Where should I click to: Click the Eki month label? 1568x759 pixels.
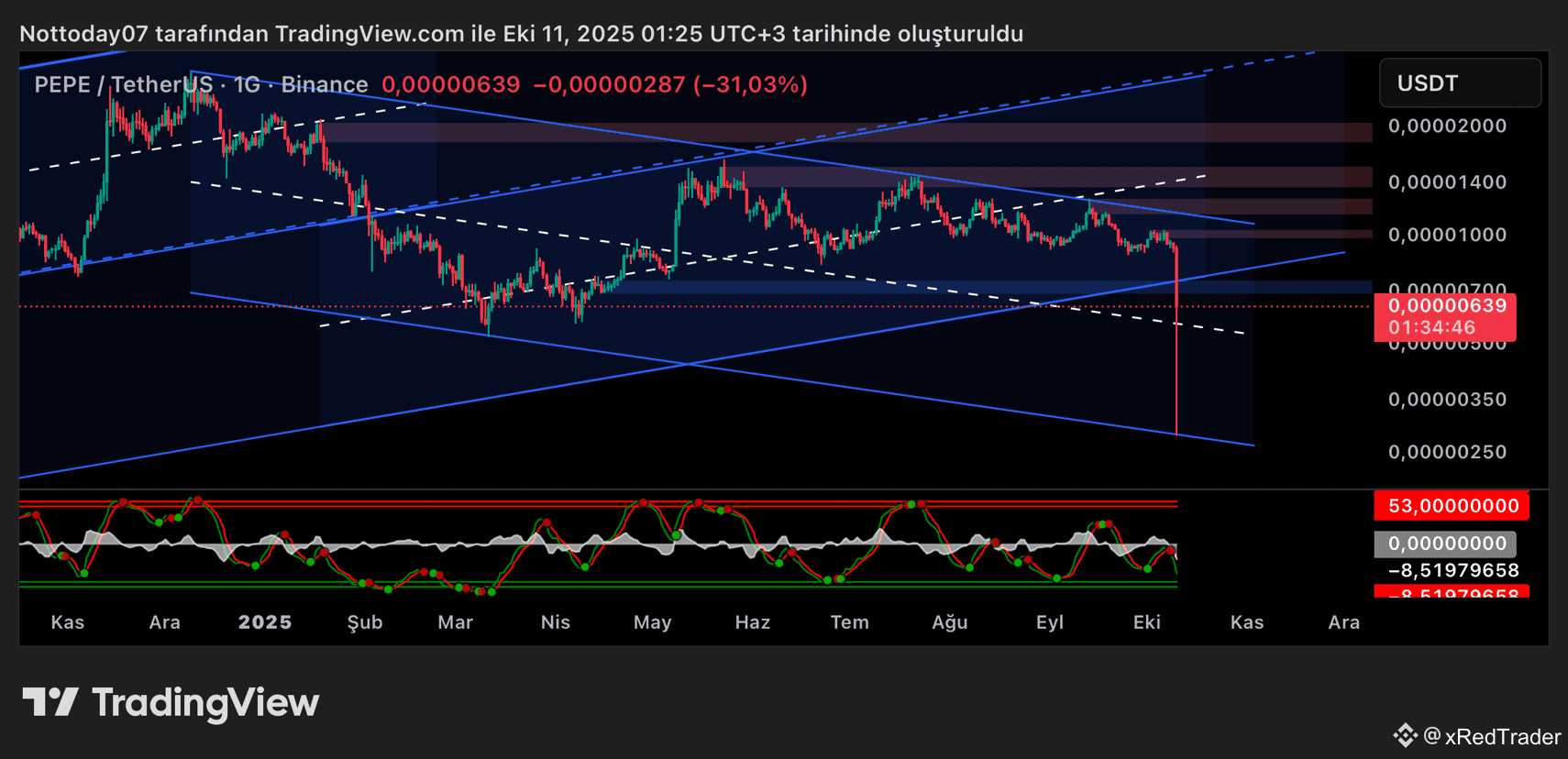[x=1147, y=622]
